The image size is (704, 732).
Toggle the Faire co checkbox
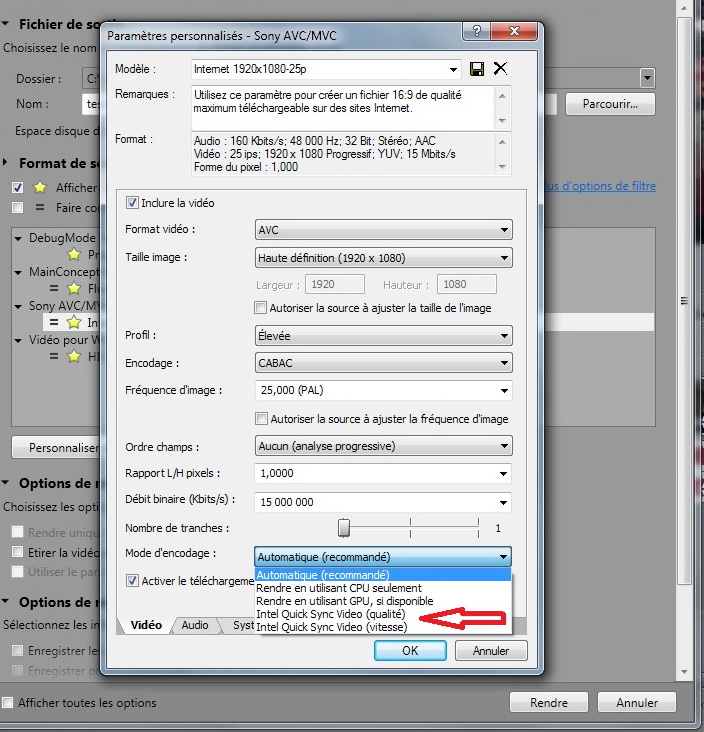17,207
